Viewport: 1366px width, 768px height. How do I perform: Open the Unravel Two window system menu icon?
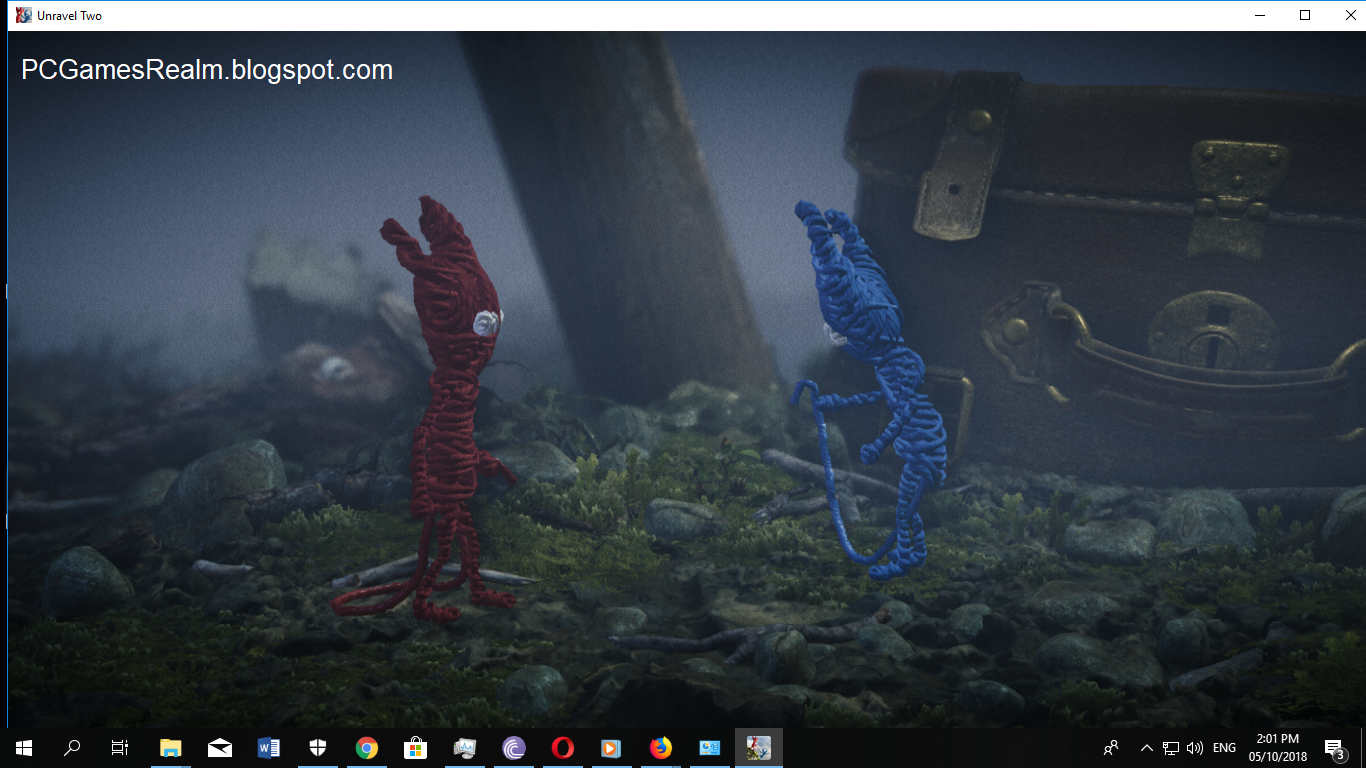click(x=24, y=15)
